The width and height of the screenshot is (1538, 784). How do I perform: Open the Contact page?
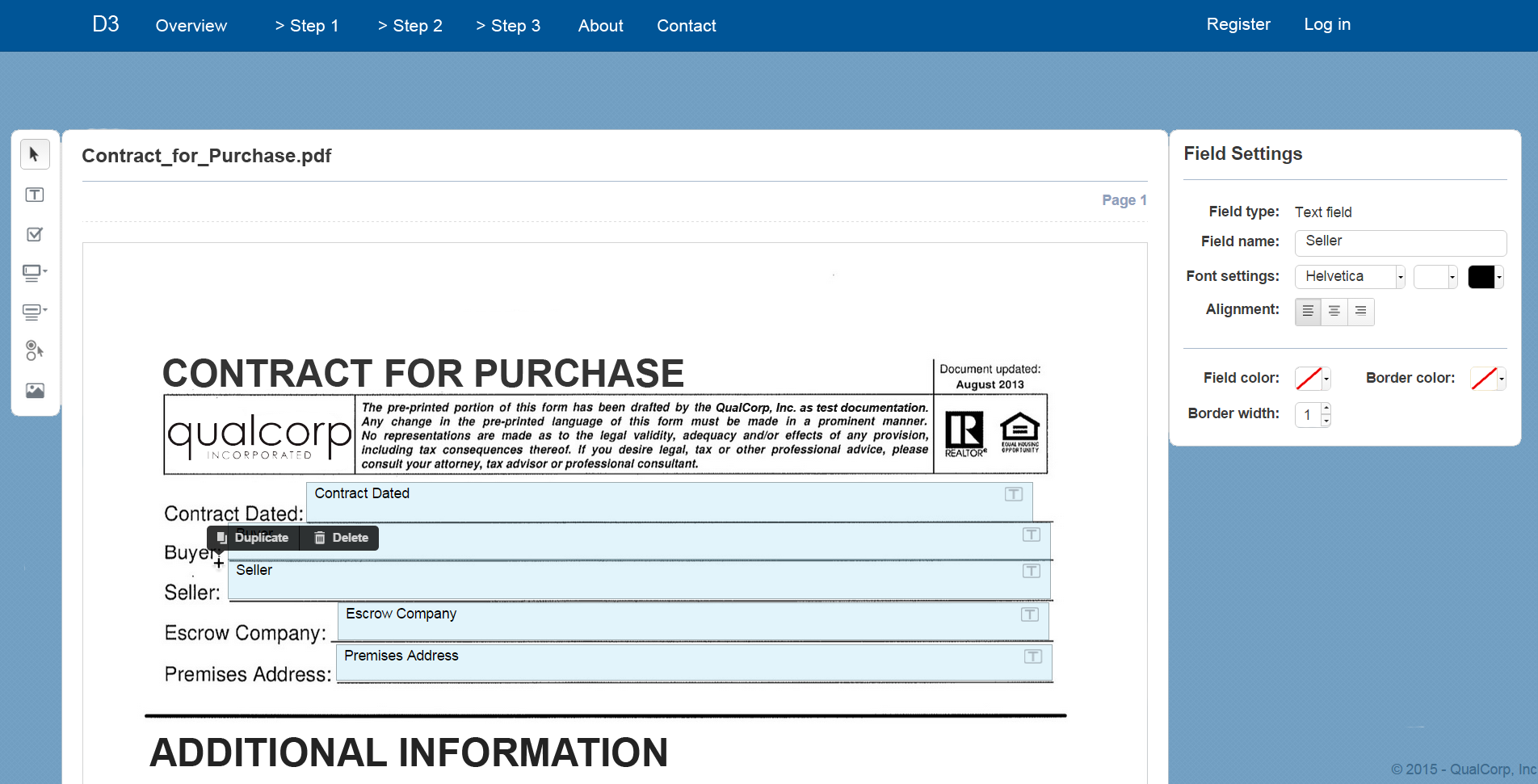[x=687, y=26]
